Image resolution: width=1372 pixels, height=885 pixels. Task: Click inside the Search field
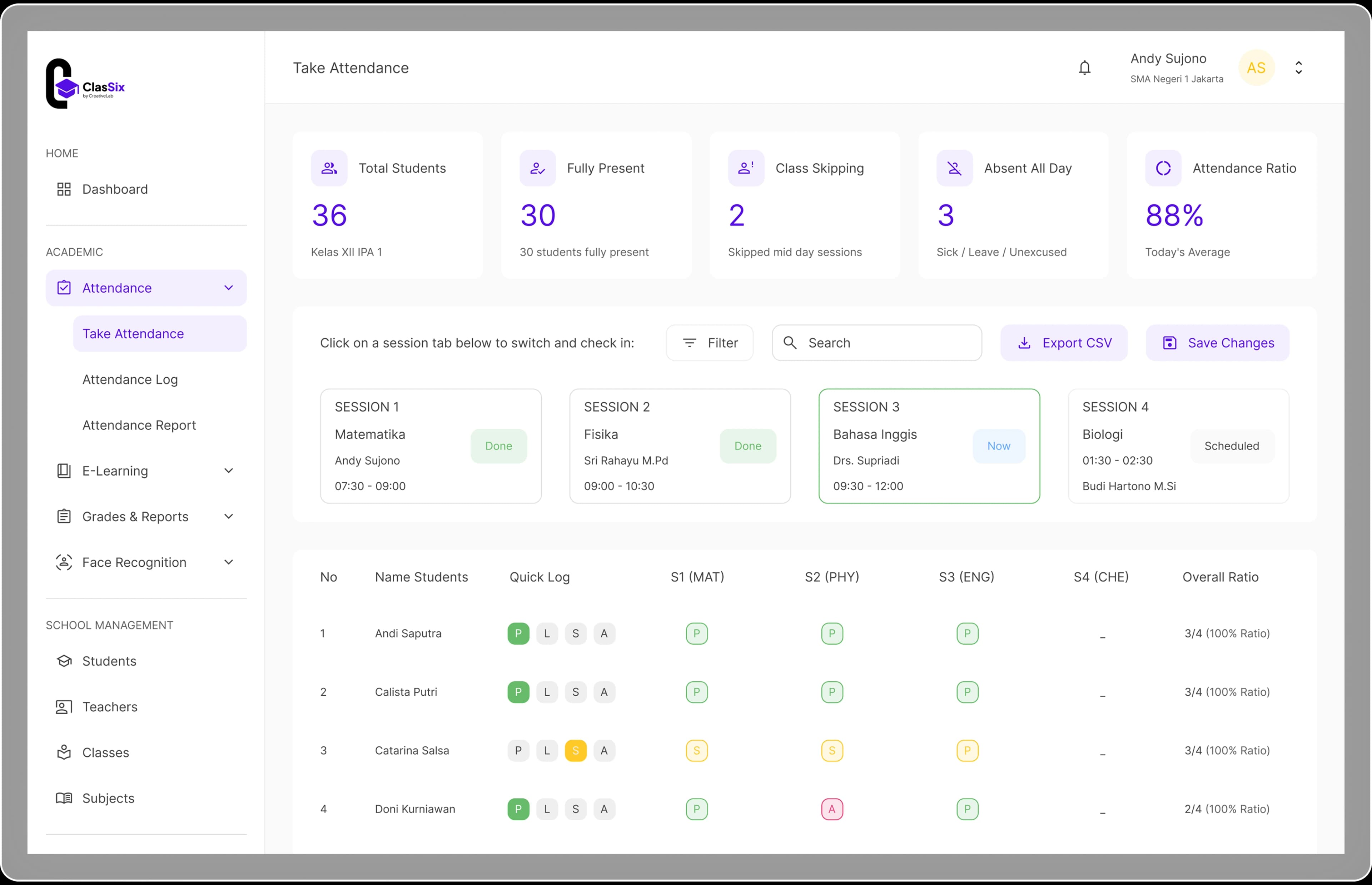click(877, 343)
